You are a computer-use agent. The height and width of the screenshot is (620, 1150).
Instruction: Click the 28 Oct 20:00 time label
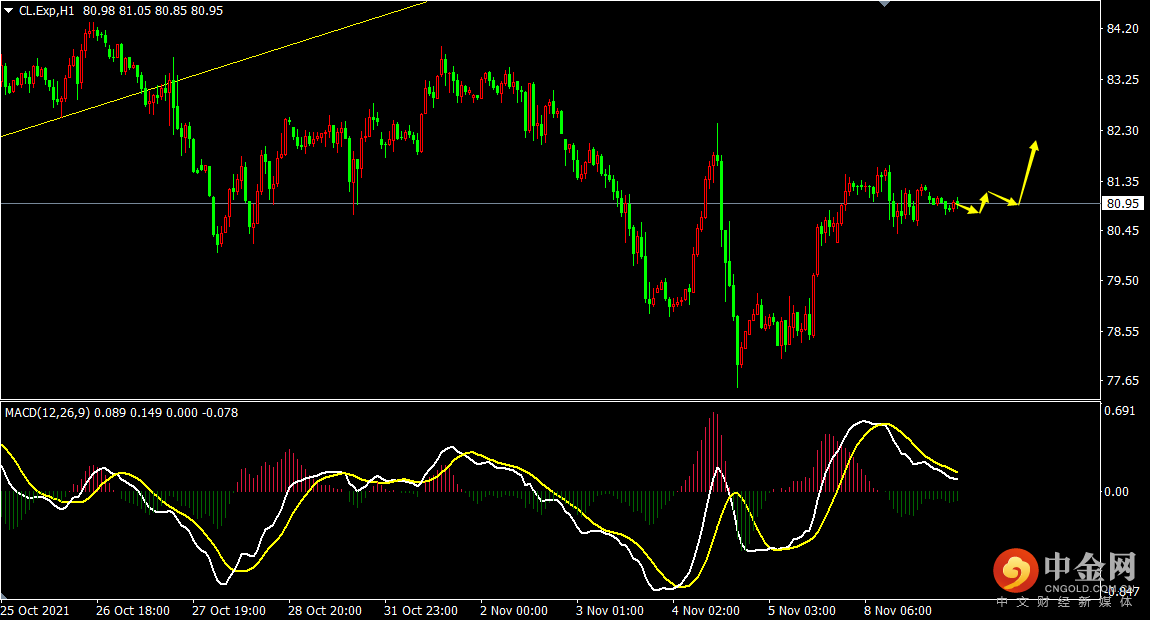tap(325, 610)
